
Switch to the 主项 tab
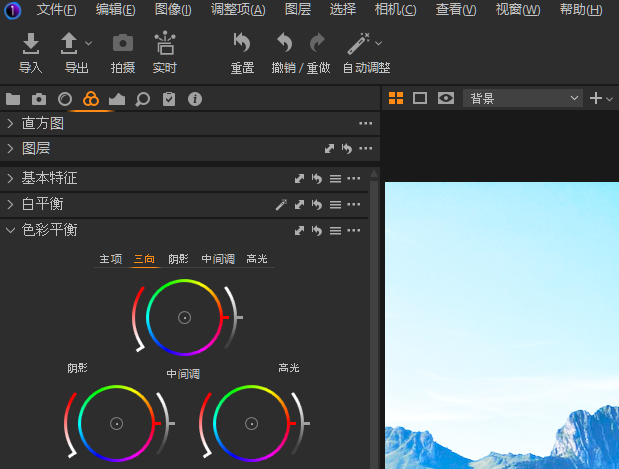coord(111,259)
